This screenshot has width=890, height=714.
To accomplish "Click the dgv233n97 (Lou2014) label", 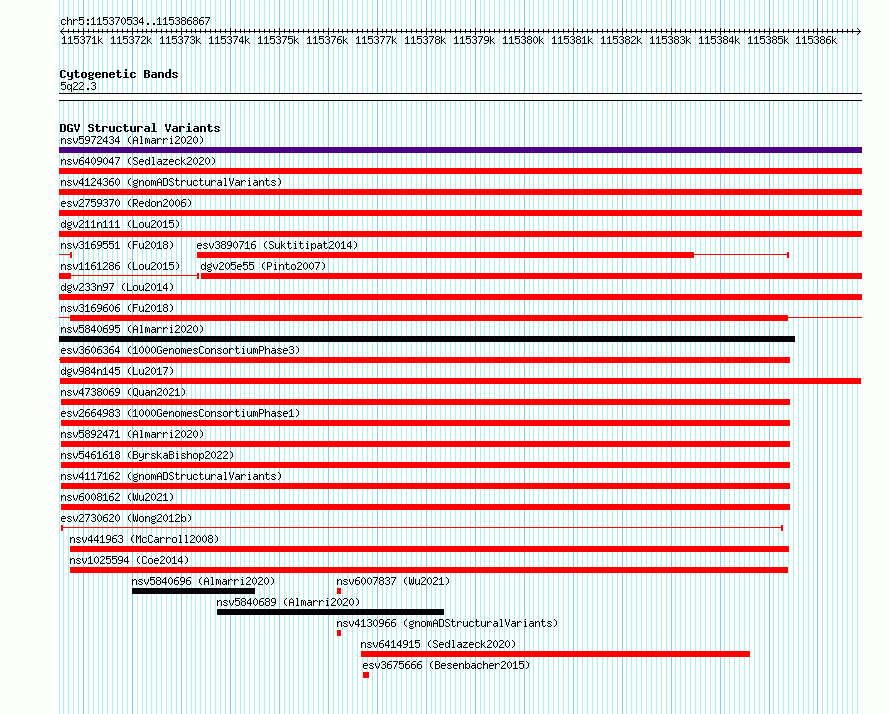I will (117, 287).
